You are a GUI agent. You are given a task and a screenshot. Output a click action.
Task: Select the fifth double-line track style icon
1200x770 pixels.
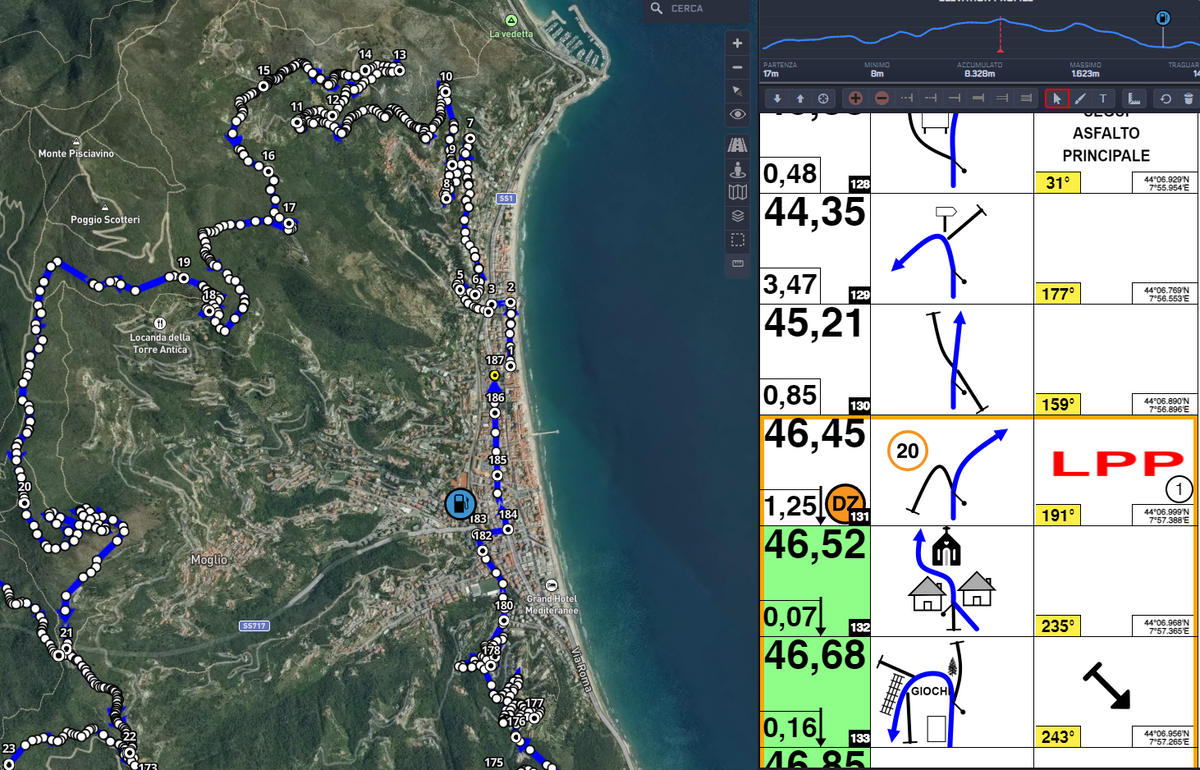(1002, 99)
